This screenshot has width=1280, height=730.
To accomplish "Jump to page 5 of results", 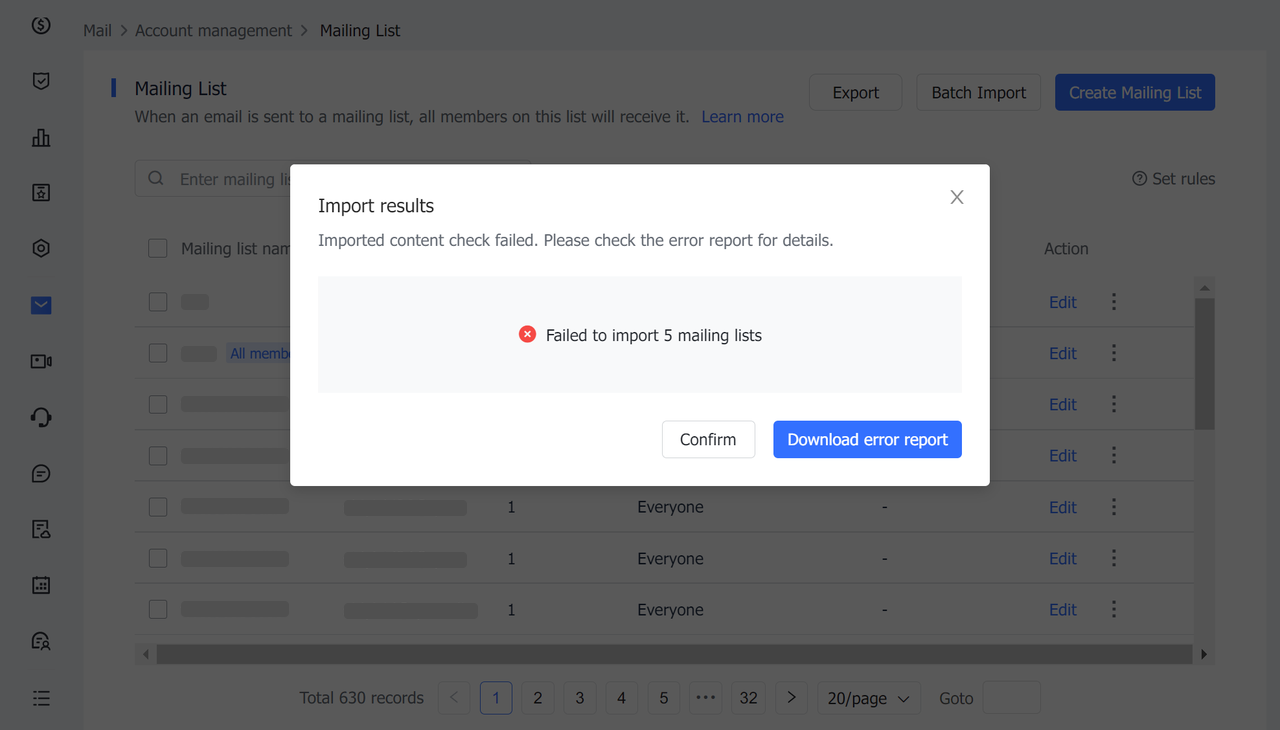I will (x=663, y=698).
